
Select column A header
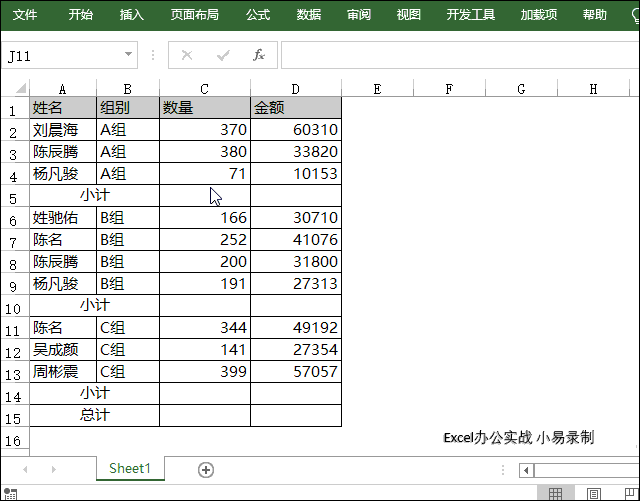[x=62, y=88]
